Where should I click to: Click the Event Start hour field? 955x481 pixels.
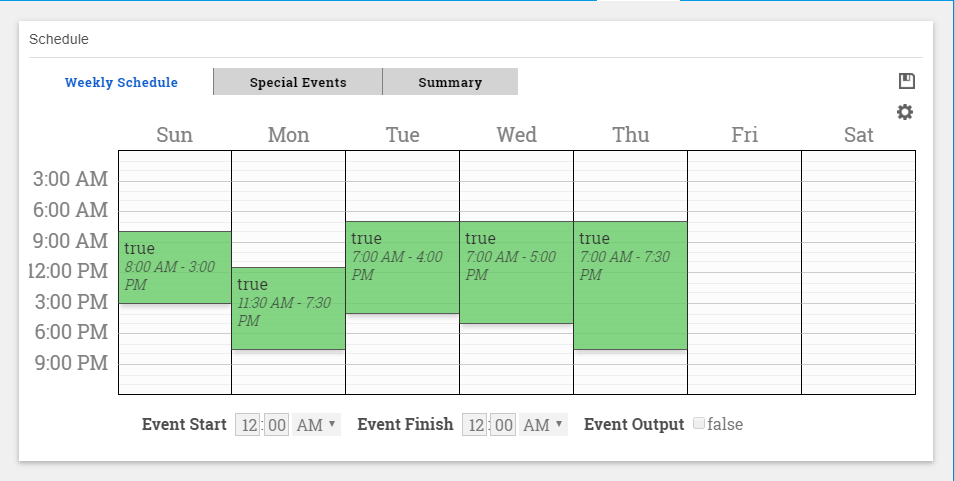click(x=248, y=425)
